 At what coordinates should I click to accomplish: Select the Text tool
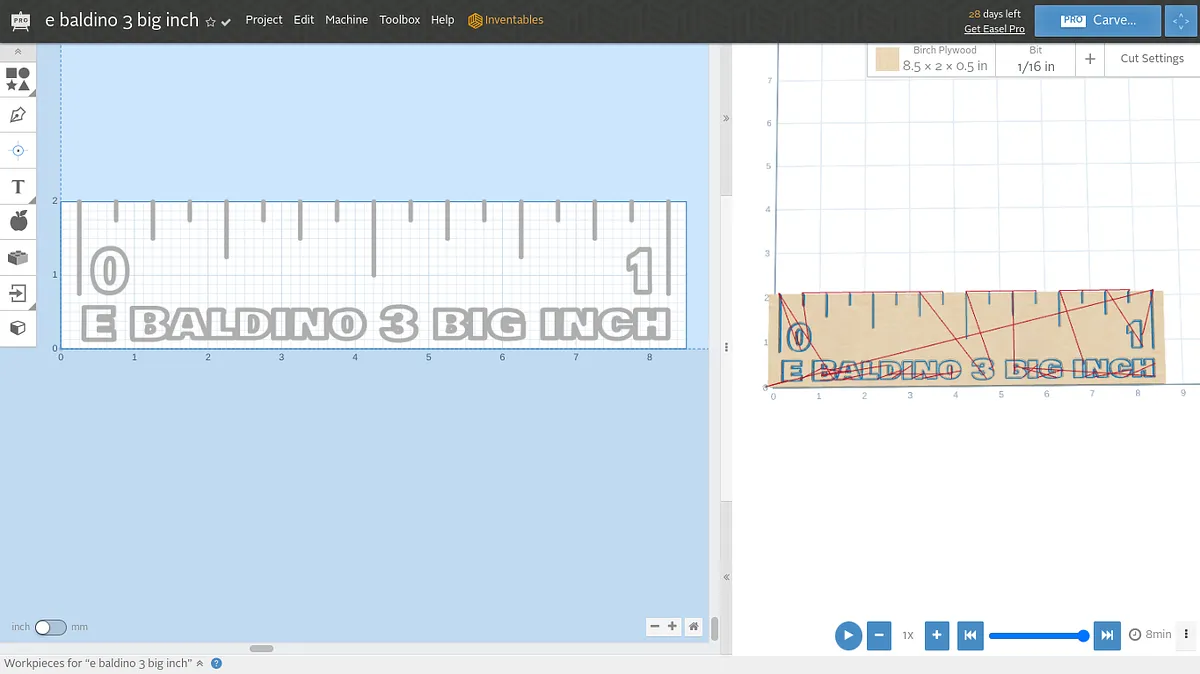pos(18,187)
